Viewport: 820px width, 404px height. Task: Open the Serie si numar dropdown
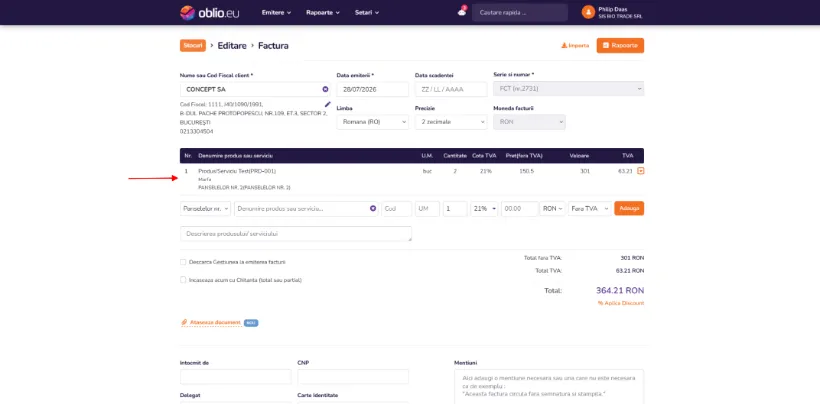[x=568, y=89]
